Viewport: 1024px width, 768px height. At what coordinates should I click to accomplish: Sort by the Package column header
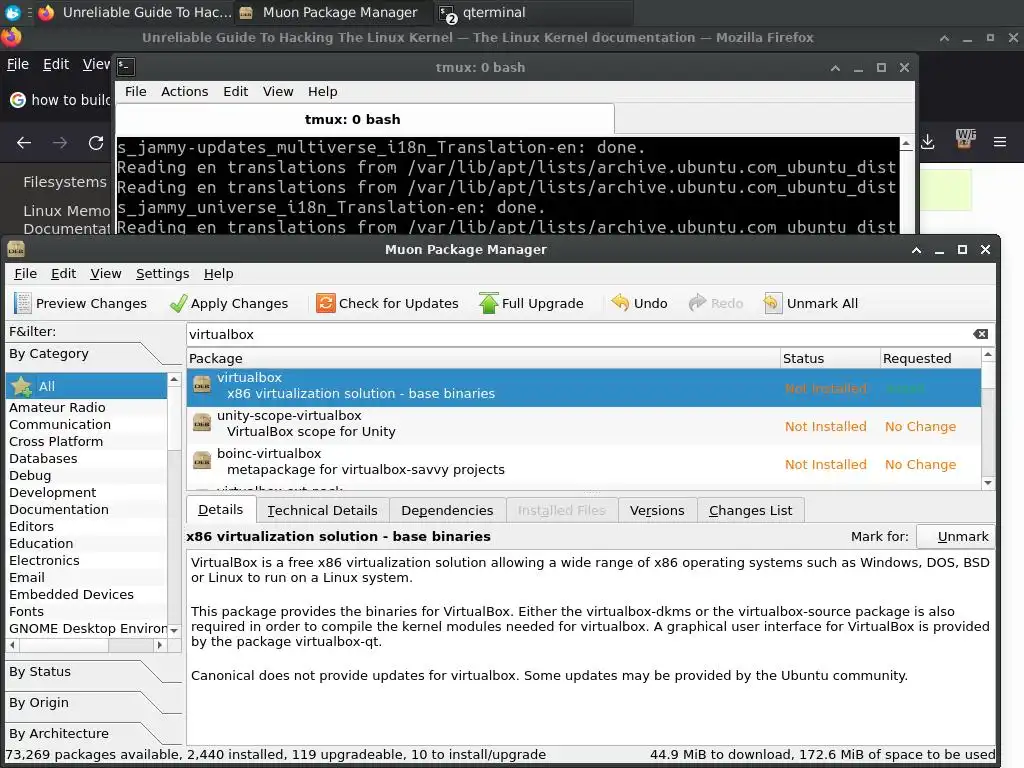pos(483,359)
